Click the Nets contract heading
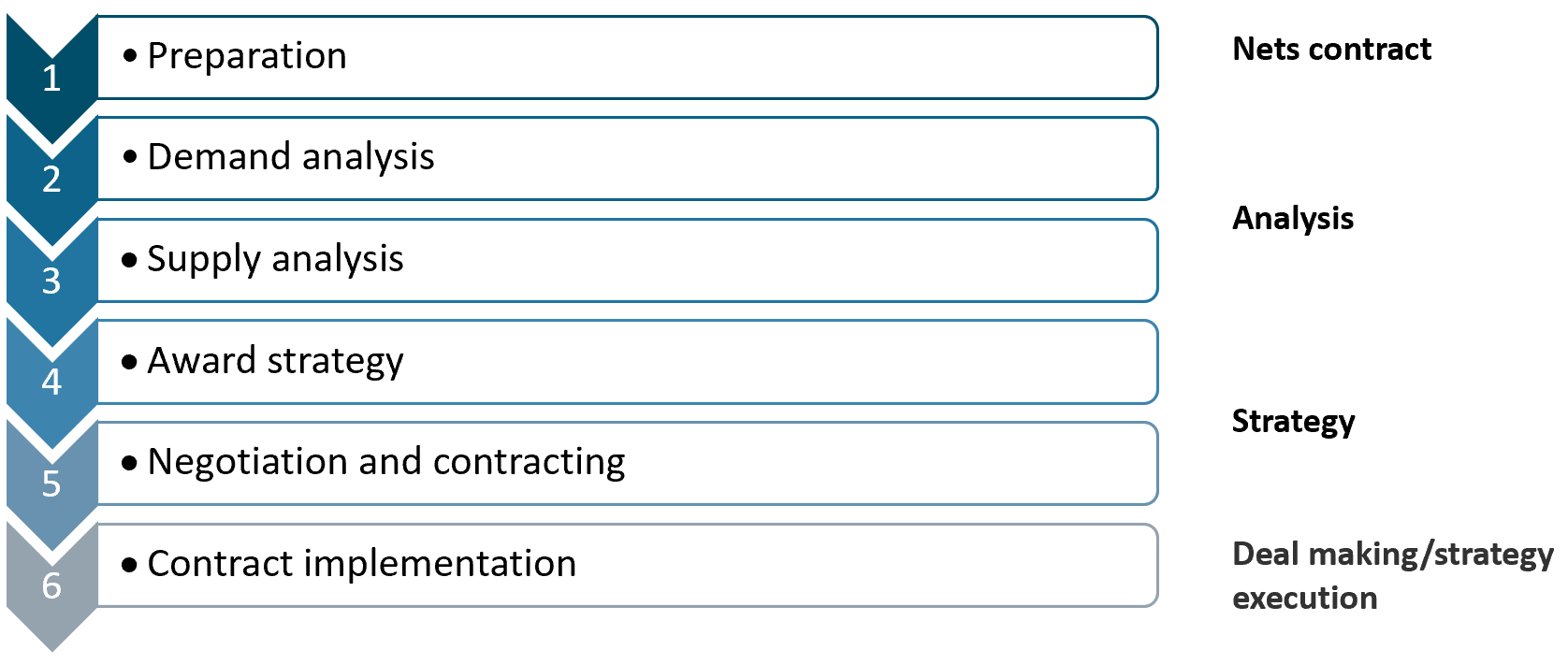1568x664 pixels. click(1331, 49)
